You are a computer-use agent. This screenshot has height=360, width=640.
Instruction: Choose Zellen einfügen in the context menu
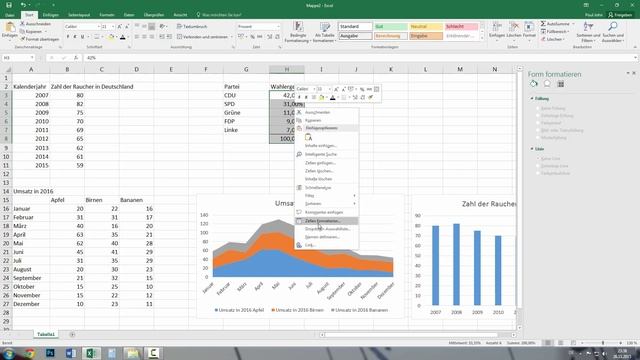point(327,163)
